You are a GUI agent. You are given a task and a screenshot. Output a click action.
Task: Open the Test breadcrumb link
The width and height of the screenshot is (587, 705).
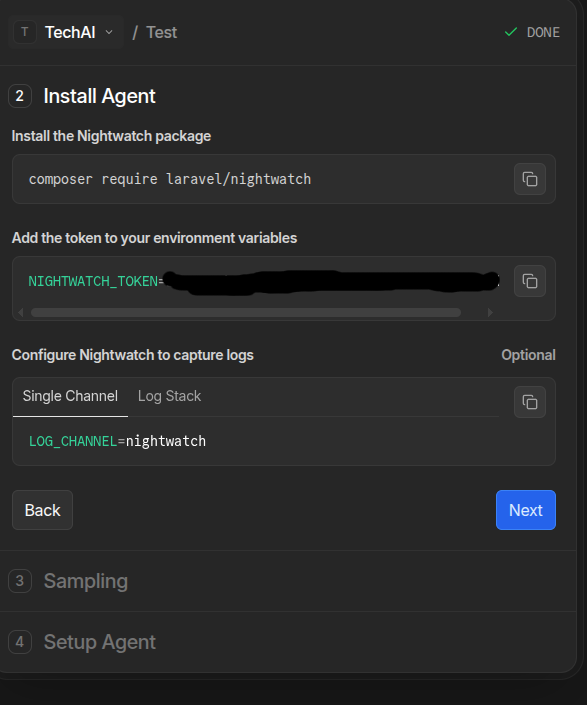click(x=161, y=32)
